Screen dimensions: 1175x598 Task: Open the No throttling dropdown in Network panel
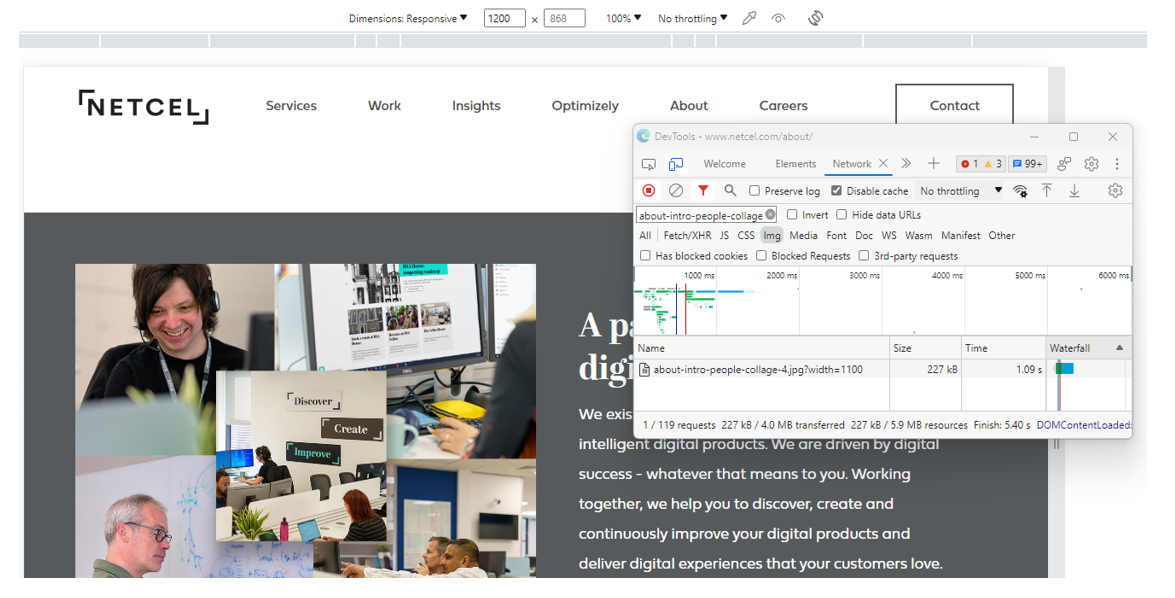[960, 191]
